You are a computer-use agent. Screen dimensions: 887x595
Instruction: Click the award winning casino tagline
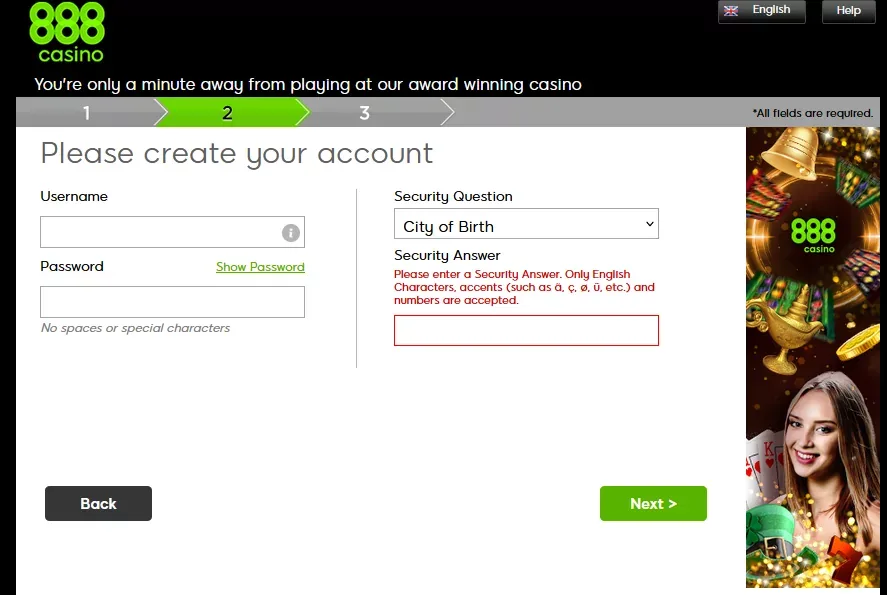[x=308, y=85]
